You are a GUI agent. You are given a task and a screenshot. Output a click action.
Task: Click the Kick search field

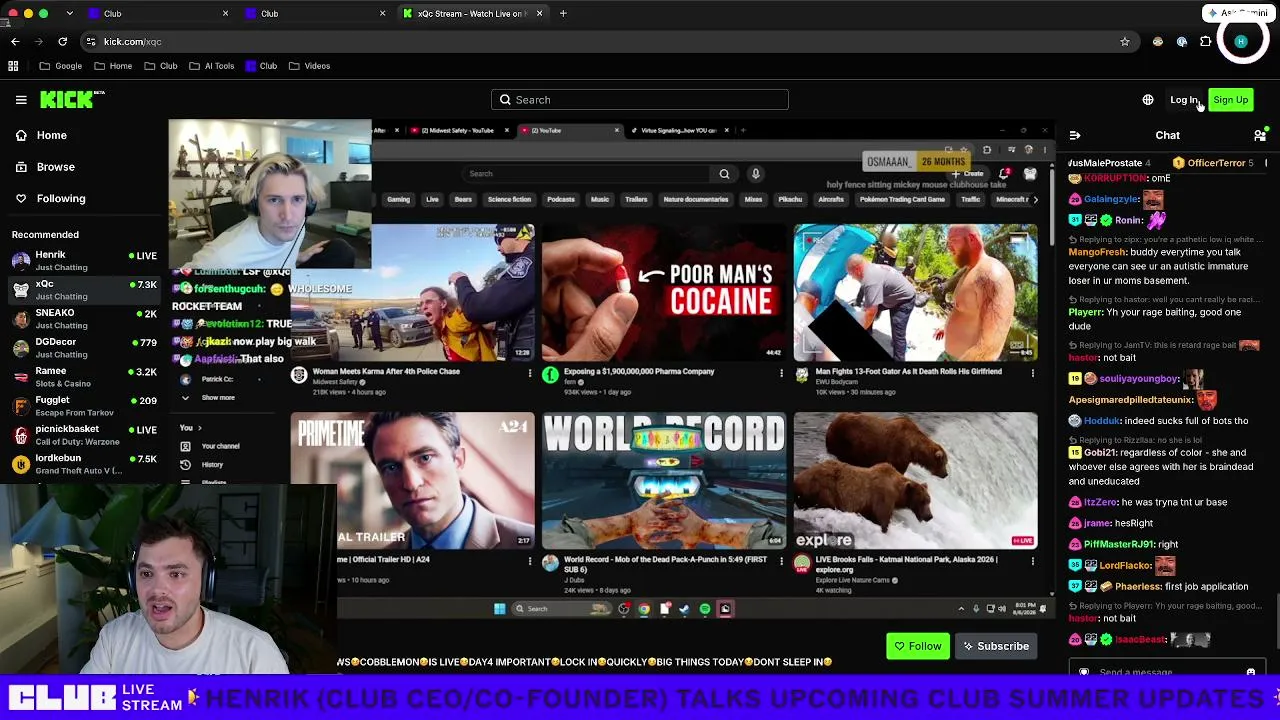click(640, 100)
